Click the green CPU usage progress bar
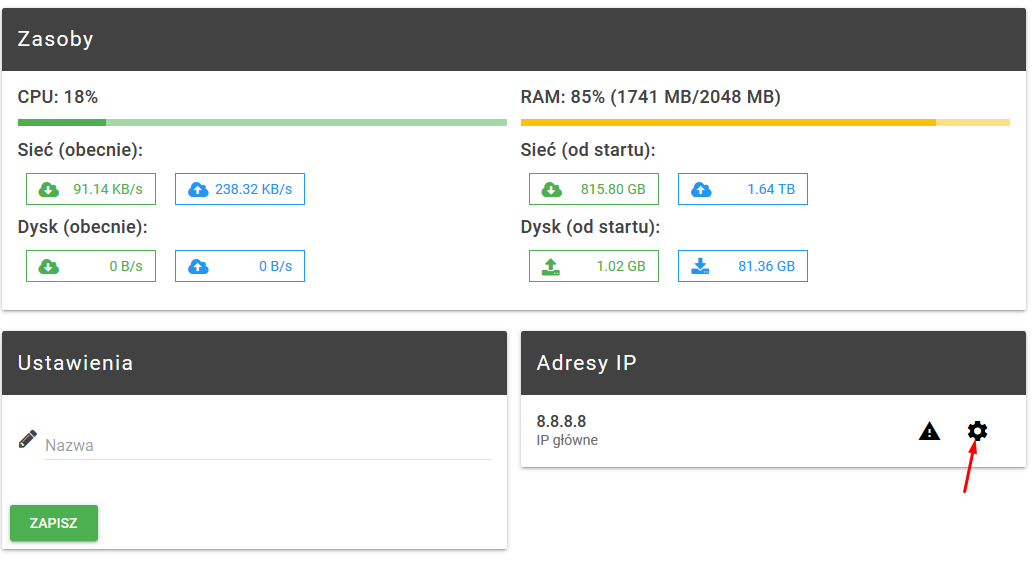1033x564 pixels. 262,123
